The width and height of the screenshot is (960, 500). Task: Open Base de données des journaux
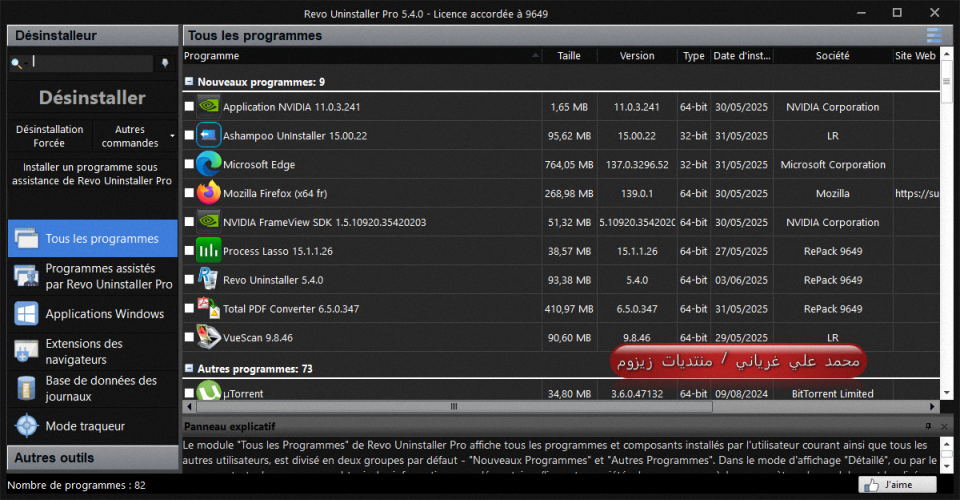pyautogui.click(x=92, y=389)
